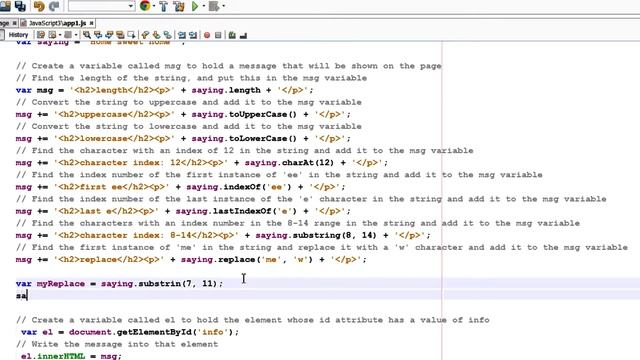
Task: Shift line left icon
Action: click(182, 35)
